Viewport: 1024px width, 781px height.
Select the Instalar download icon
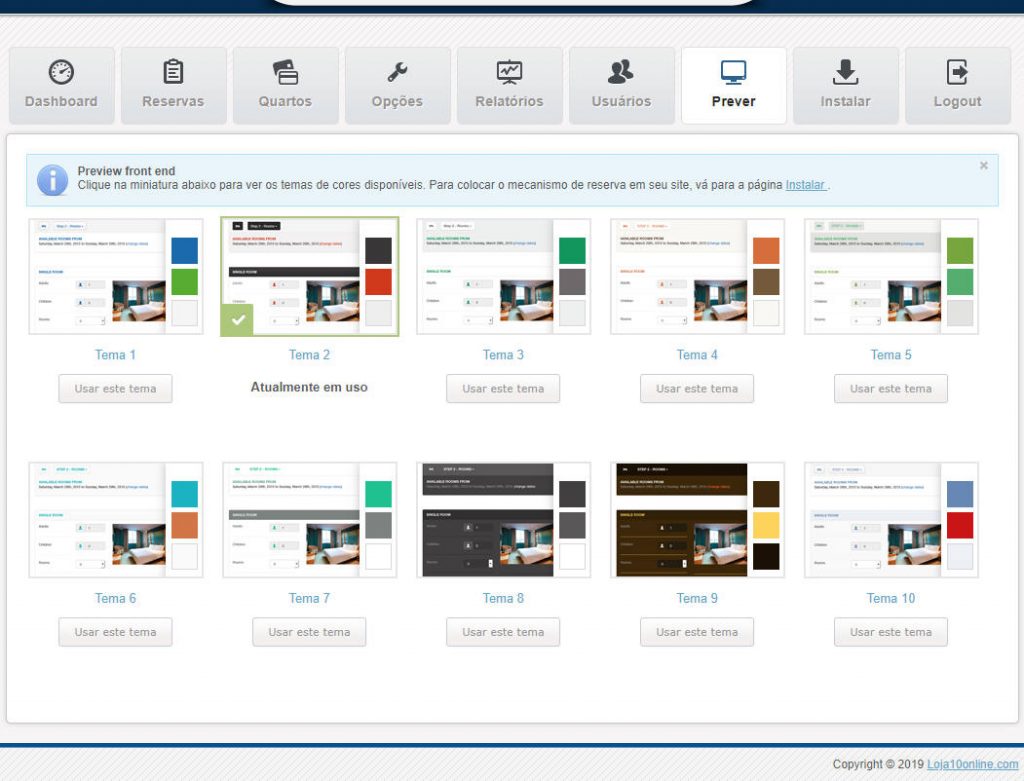[845, 72]
